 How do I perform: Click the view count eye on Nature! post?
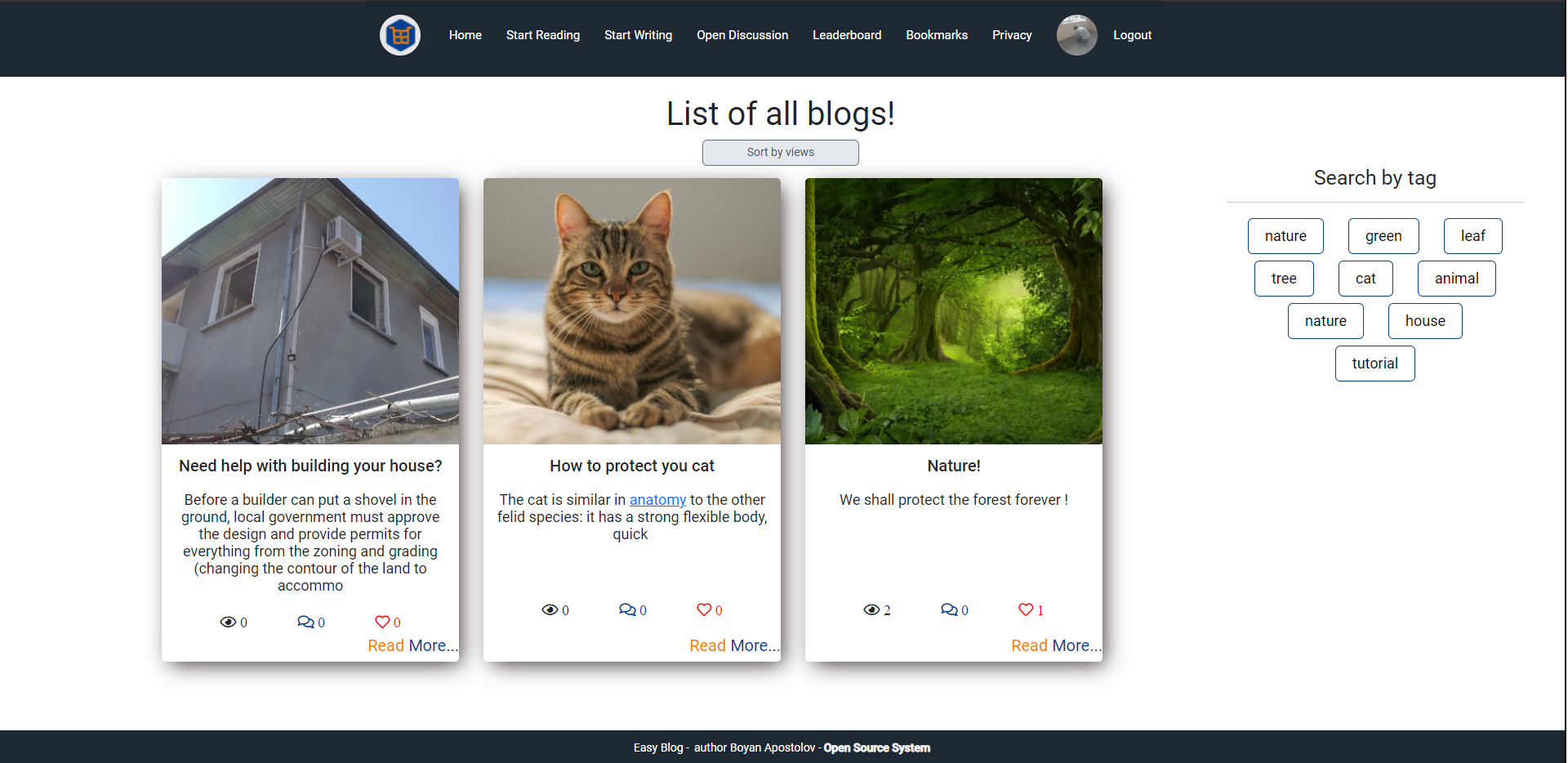click(871, 609)
